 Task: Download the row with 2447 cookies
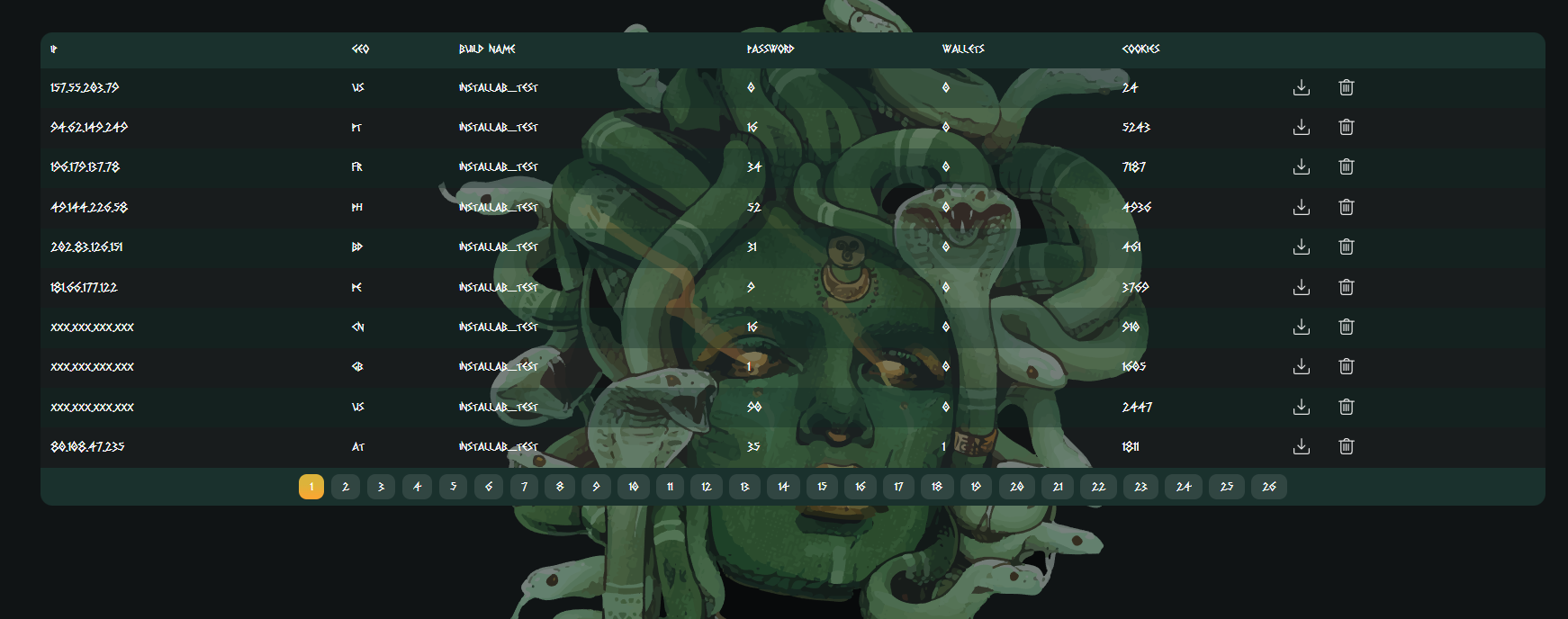(x=1302, y=407)
